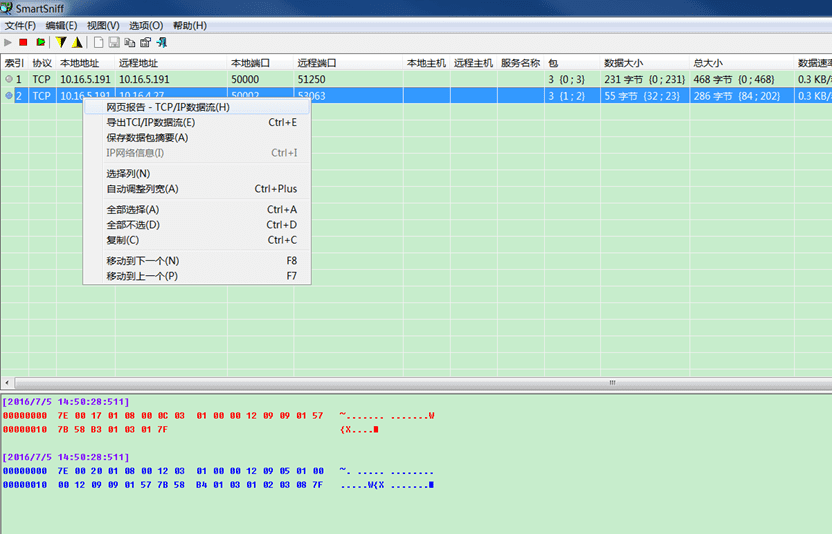Viewport: 832px width, 534px height.
Task: Sort by 协议 column header
Action: (42, 63)
